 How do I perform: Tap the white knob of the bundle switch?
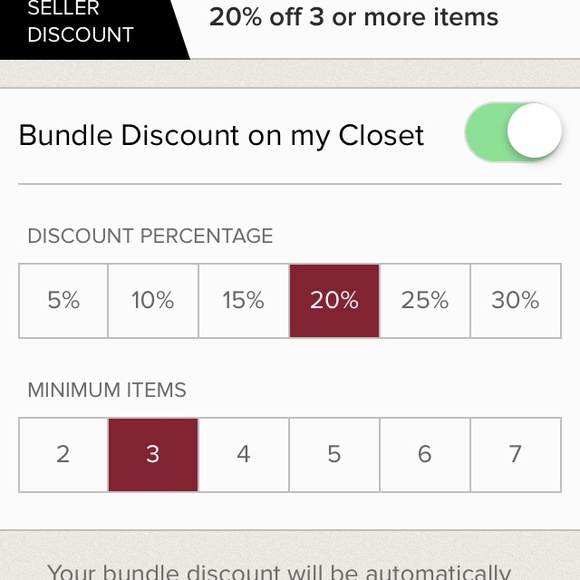(534, 131)
